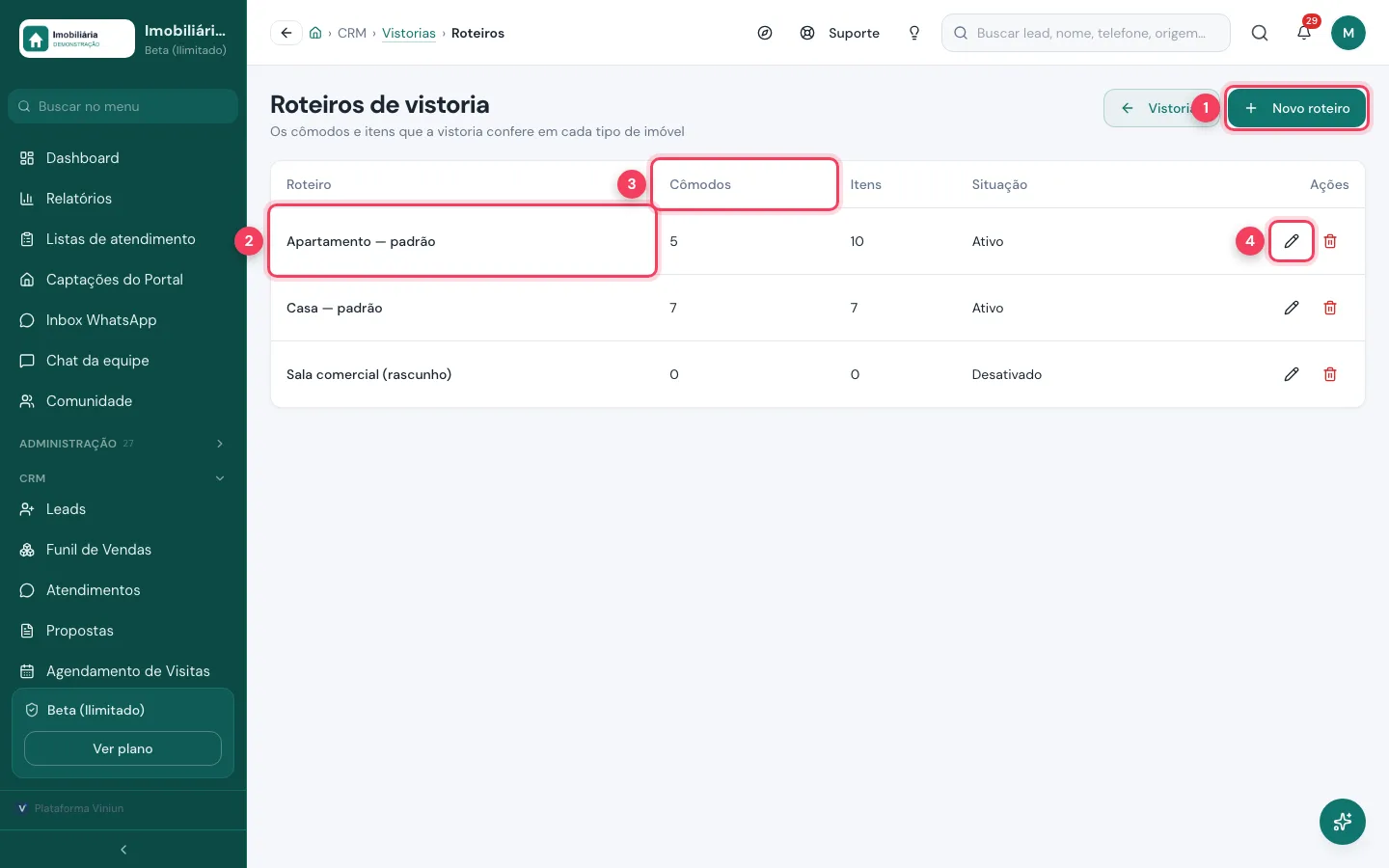Go back to Vistorias button
The height and width of the screenshot is (868, 1389).
(x=1161, y=108)
